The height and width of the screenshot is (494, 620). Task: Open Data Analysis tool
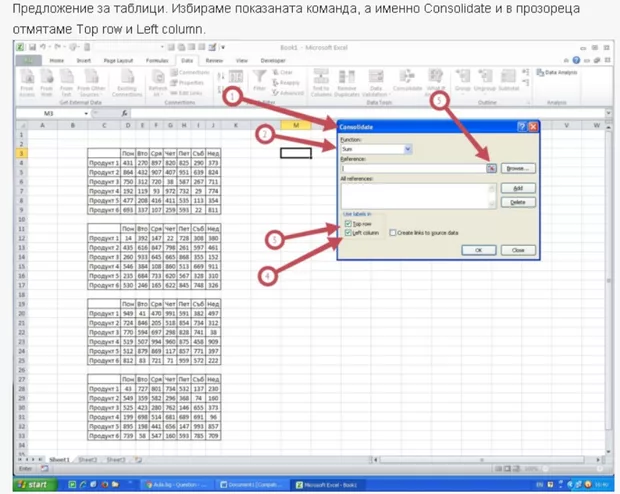pos(557,72)
